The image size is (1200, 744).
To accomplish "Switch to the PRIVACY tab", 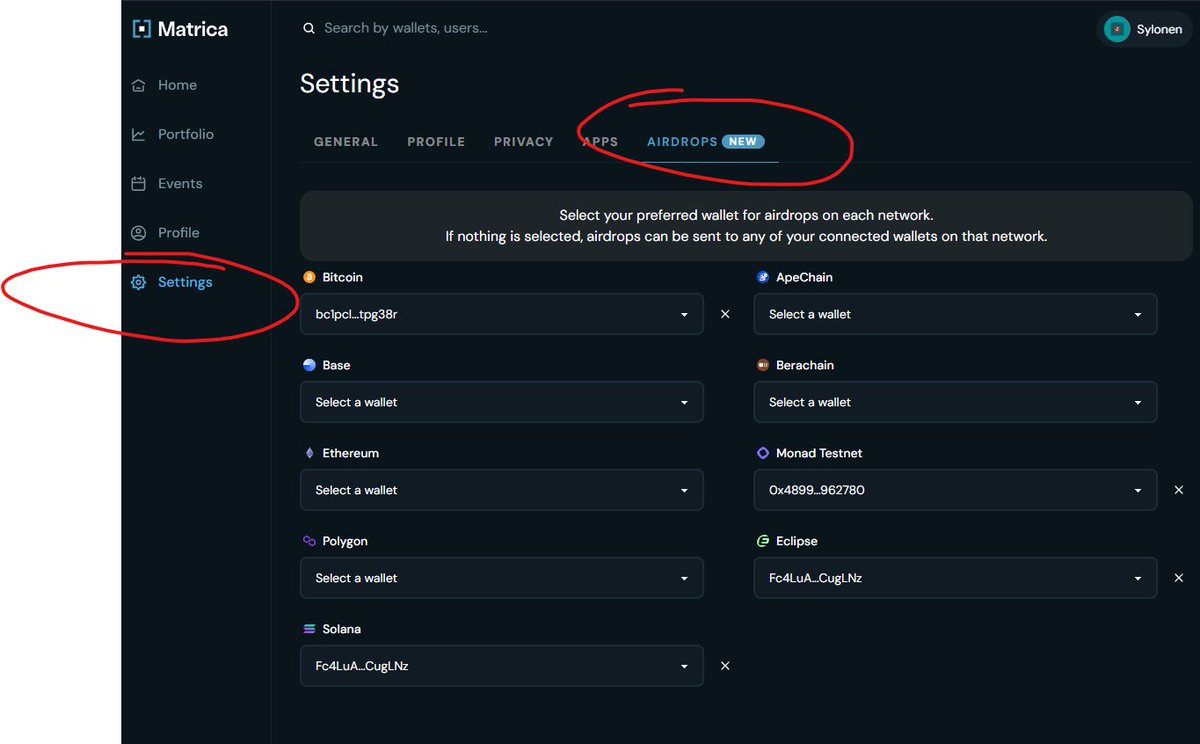I will (x=523, y=141).
